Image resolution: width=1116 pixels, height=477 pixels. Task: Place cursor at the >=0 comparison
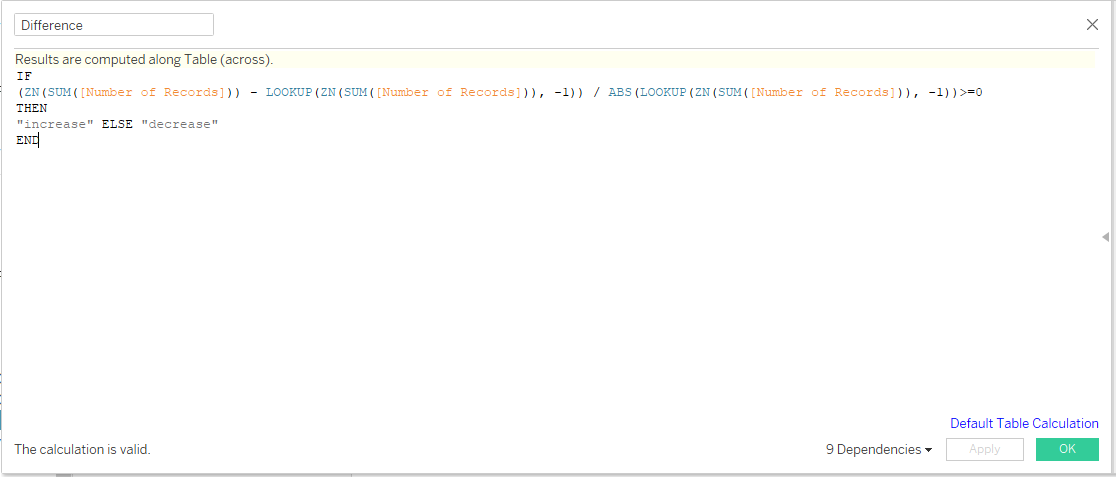(x=972, y=92)
